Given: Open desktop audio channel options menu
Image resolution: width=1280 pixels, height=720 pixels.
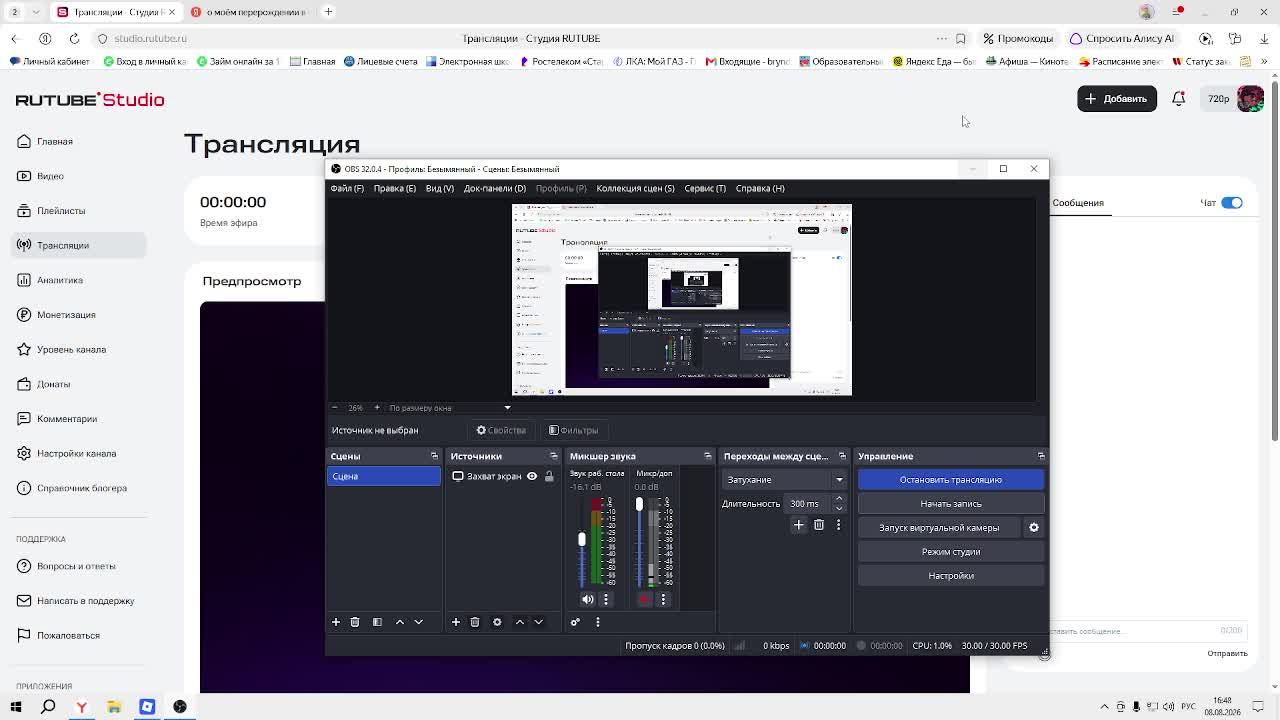Looking at the screenshot, I should (x=606, y=599).
